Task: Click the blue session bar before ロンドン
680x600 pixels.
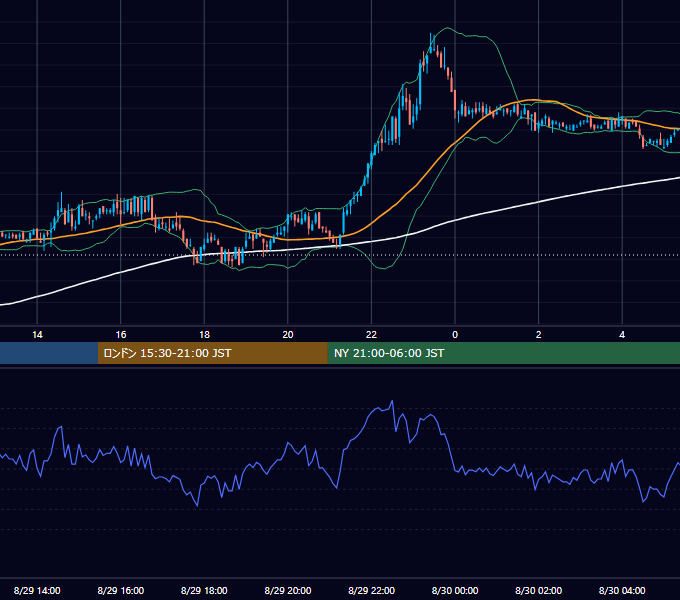Action: pos(49,353)
